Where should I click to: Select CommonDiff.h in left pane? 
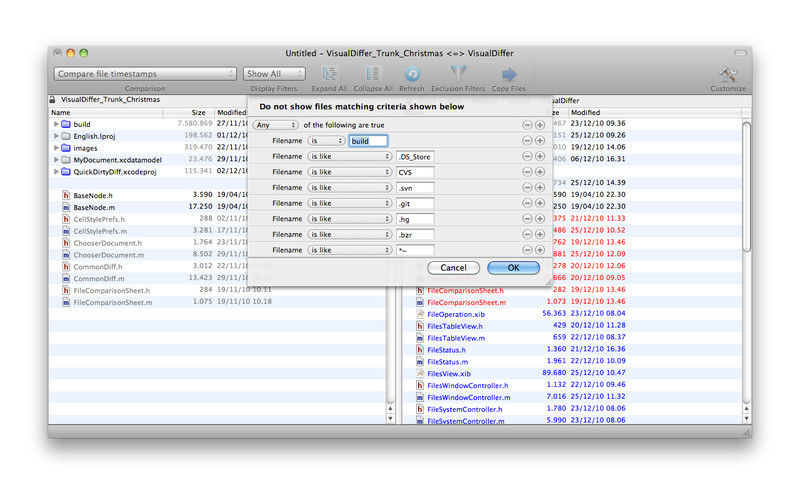coord(98,266)
